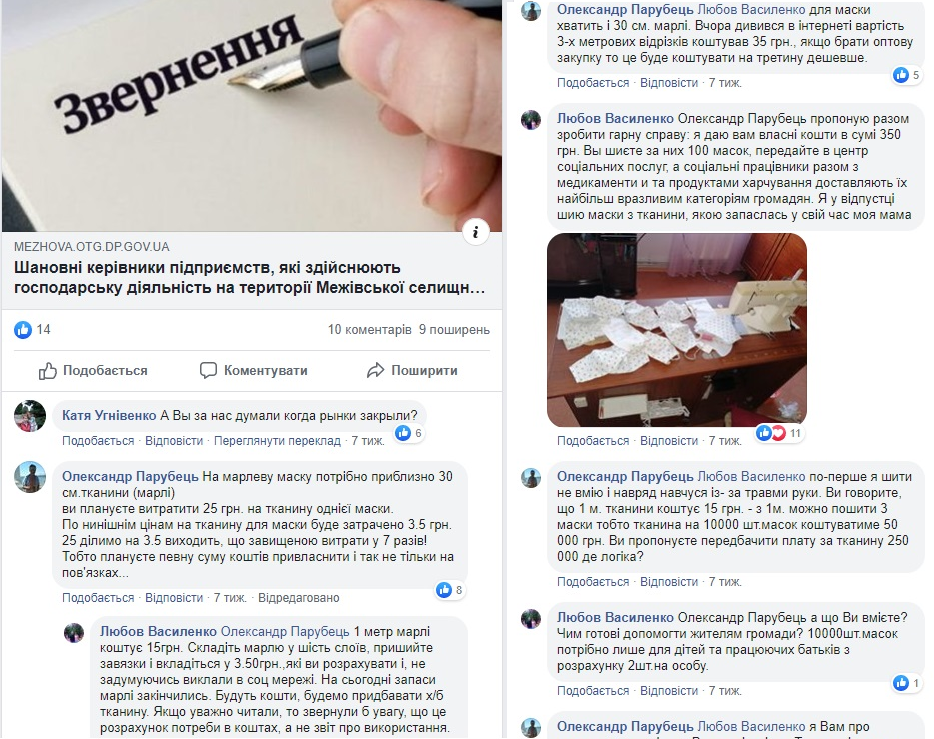Click Відповісти under Катя Угнівенко's comment
This screenshot has height=739, width=934.
[174, 441]
